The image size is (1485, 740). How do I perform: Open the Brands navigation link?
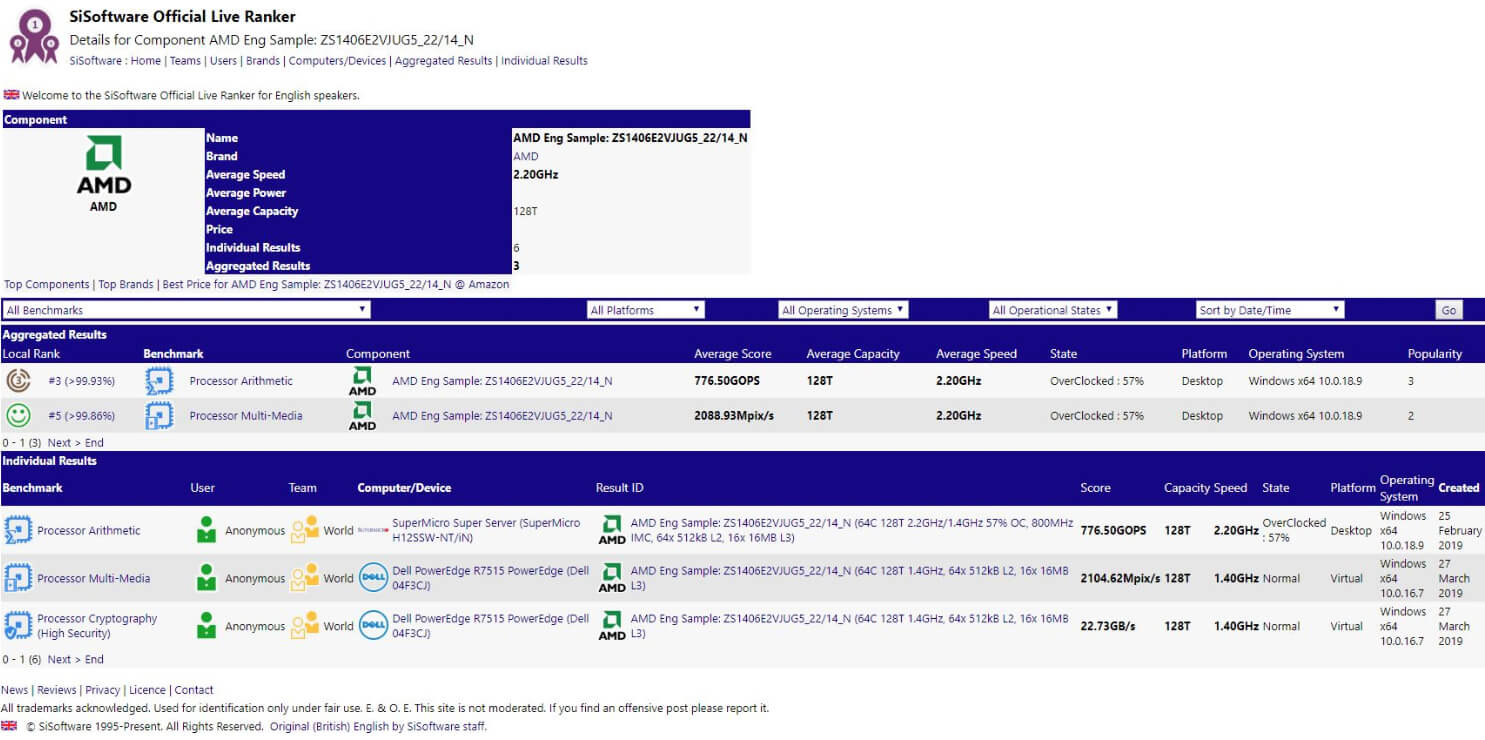pyautogui.click(x=263, y=61)
